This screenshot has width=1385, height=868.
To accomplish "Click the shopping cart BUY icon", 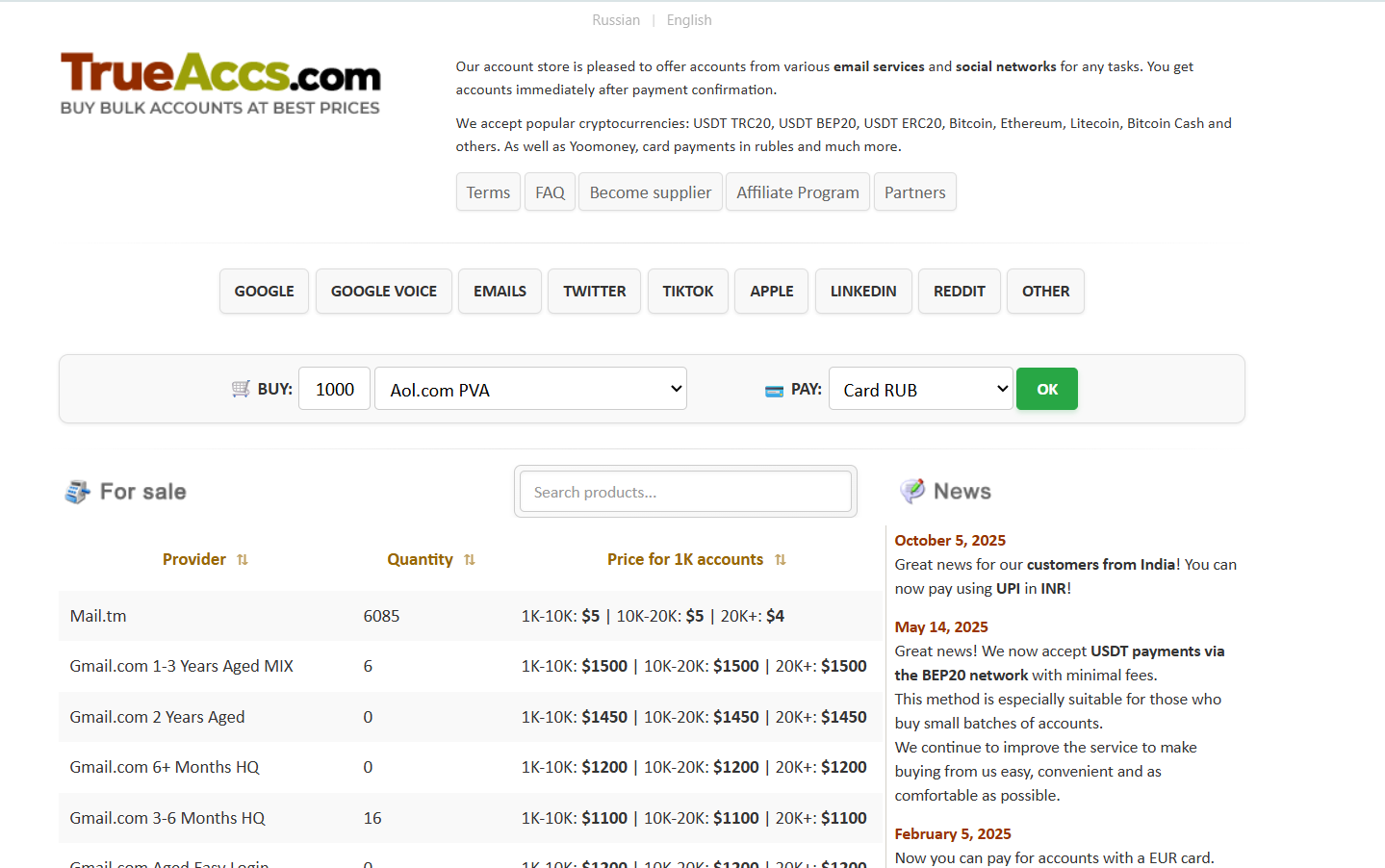I will tap(241, 389).
